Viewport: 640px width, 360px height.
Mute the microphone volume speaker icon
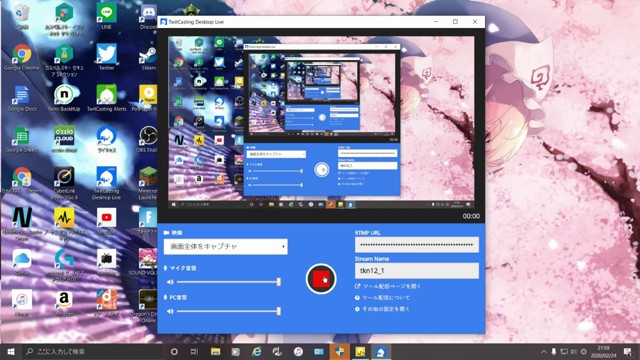170,282
